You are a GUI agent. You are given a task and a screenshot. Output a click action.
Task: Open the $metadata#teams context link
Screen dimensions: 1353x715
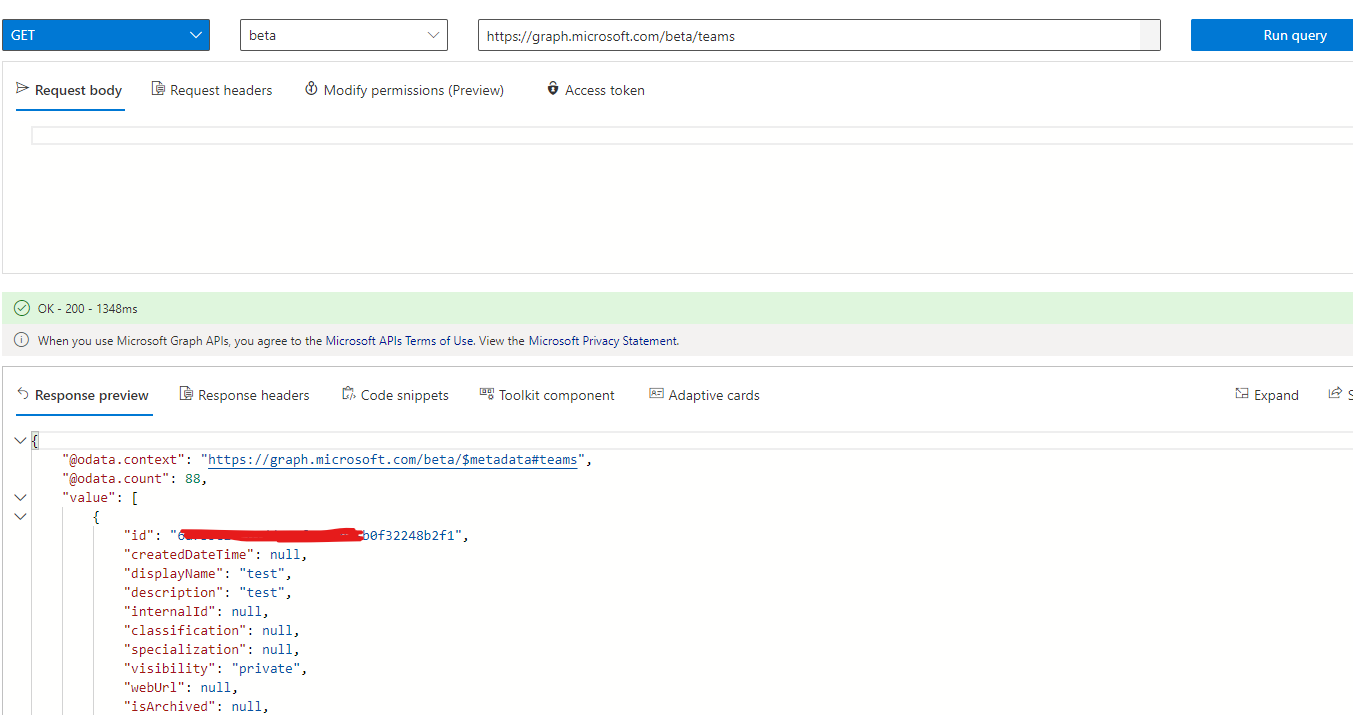tap(393, 460)
